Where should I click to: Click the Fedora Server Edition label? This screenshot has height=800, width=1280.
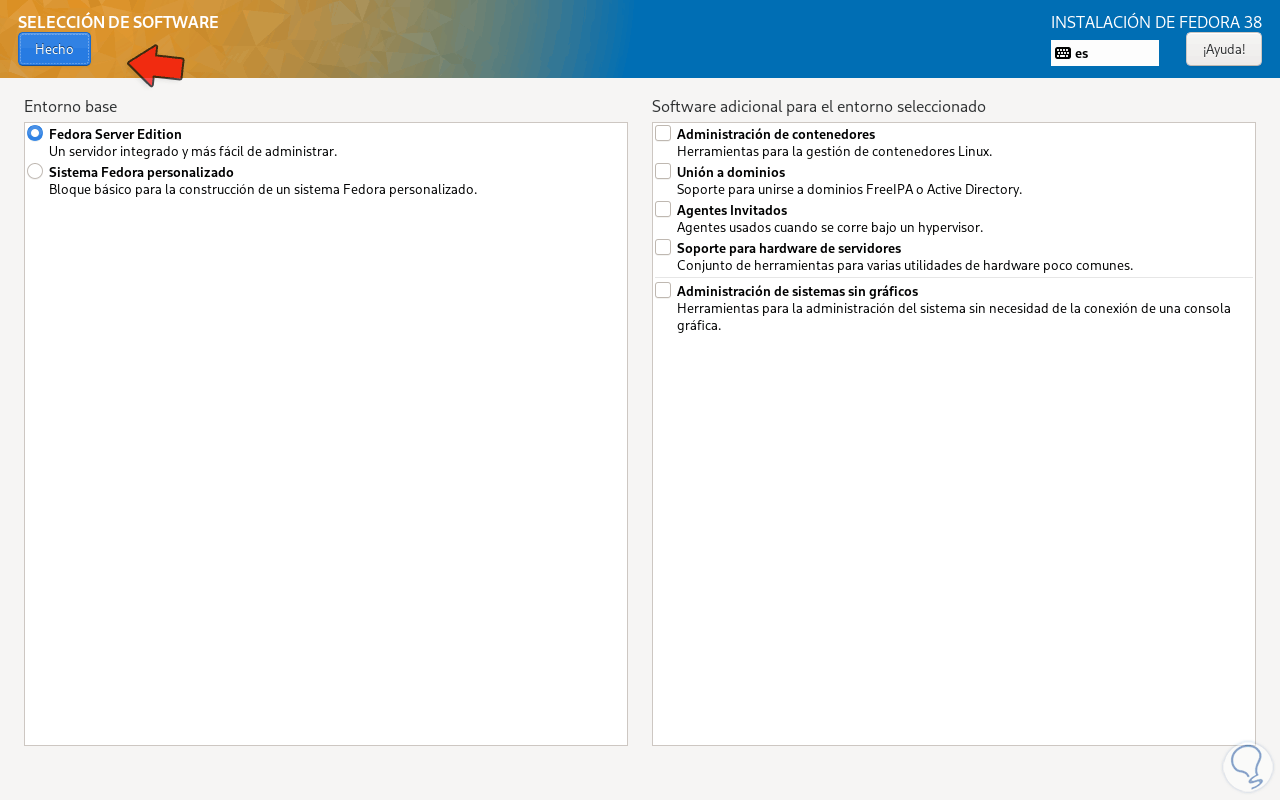115,134
